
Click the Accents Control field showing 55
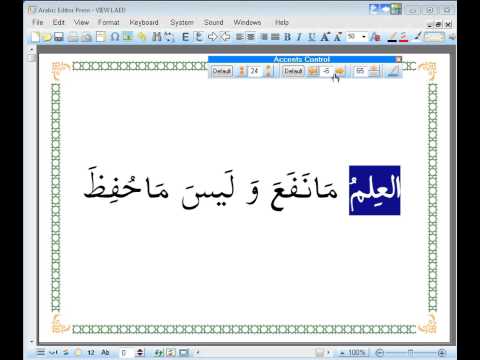[360, 71]
